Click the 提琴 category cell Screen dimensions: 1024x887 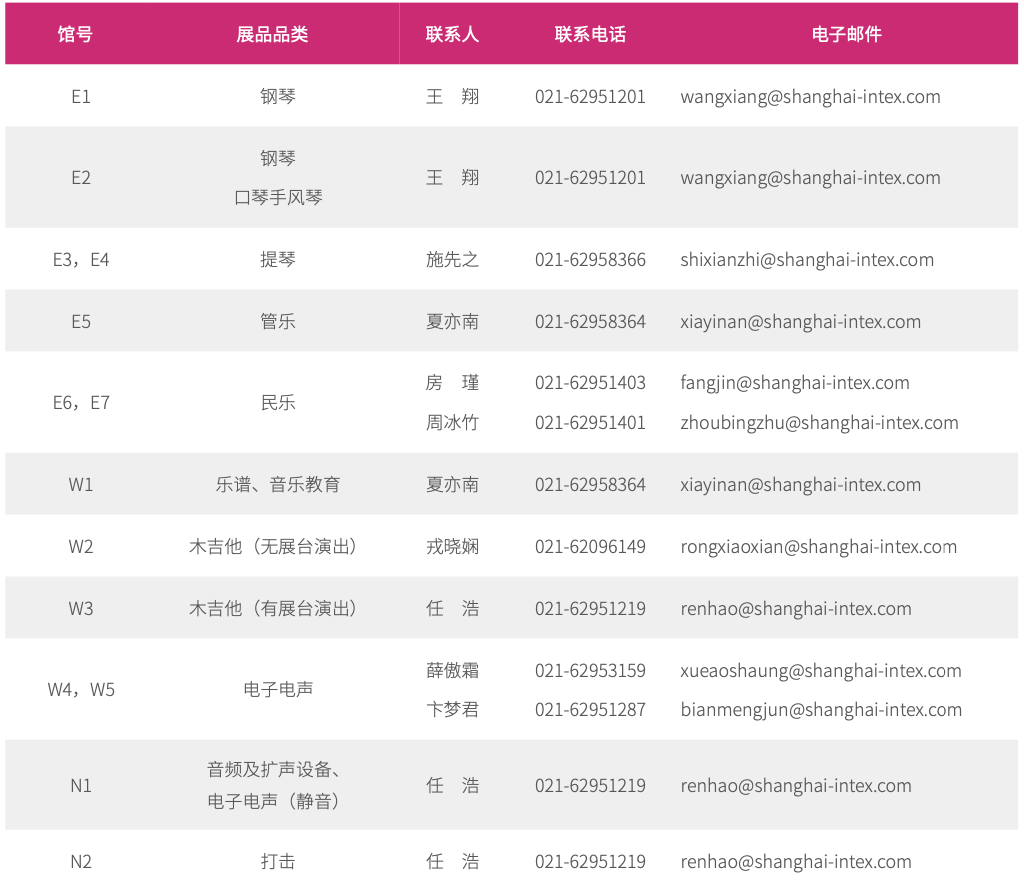point(278,260)
